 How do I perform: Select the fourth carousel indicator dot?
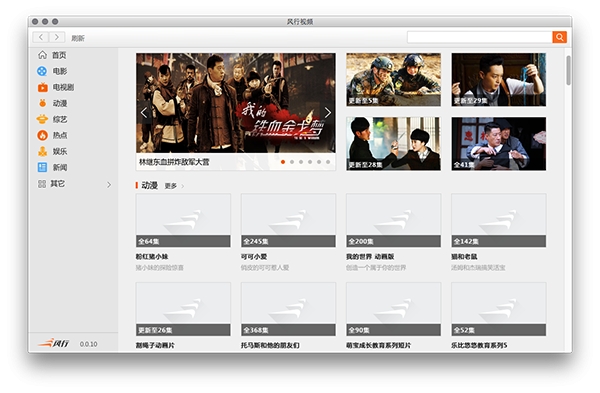click(x=310, y=162)
